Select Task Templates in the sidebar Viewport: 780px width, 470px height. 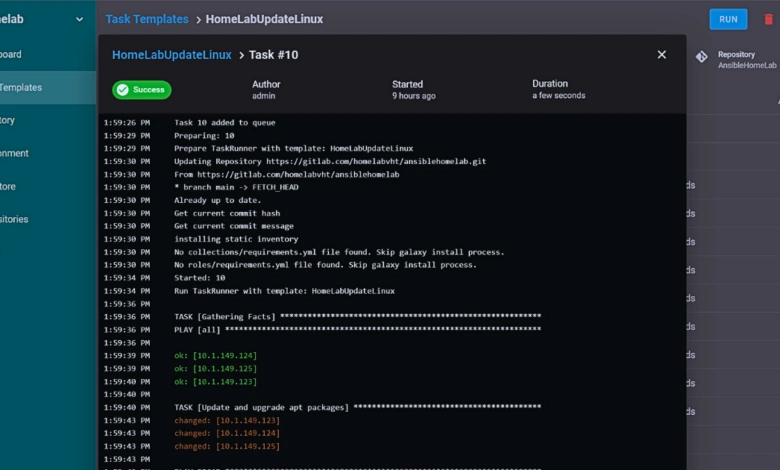click(x=25, y=87)
